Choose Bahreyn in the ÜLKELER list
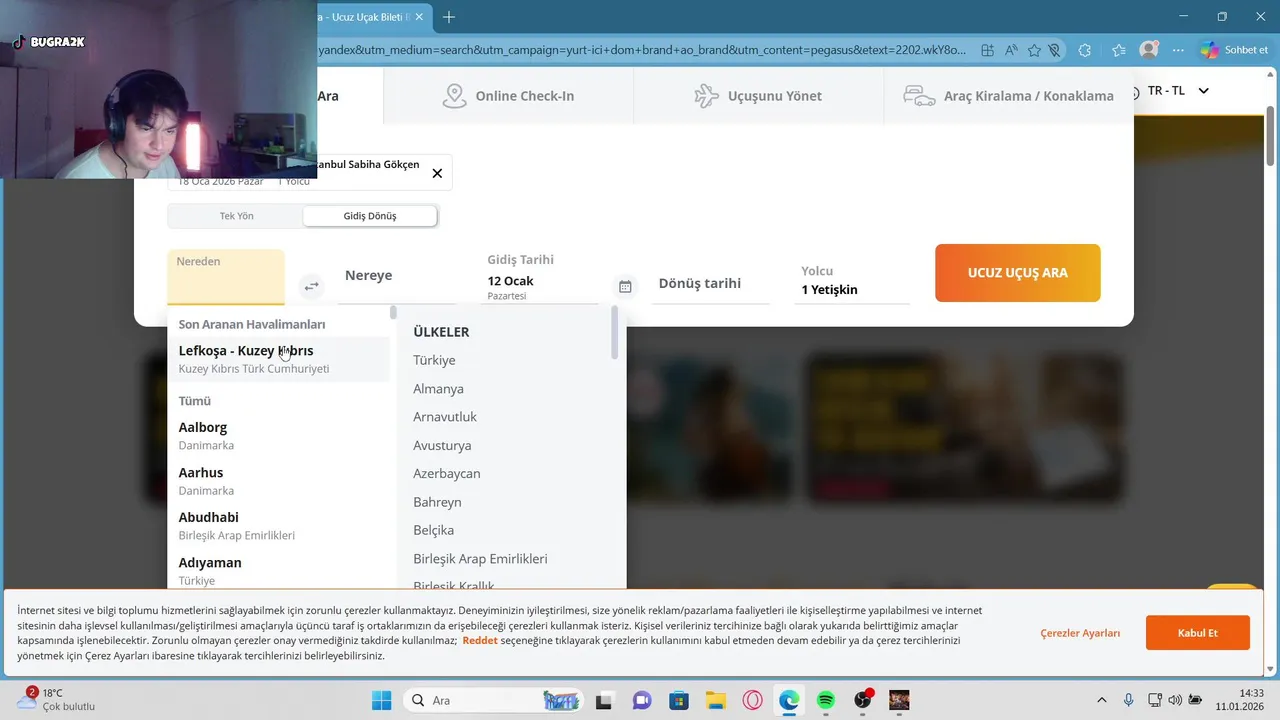Screen dimensions: 1280x720 437,502
